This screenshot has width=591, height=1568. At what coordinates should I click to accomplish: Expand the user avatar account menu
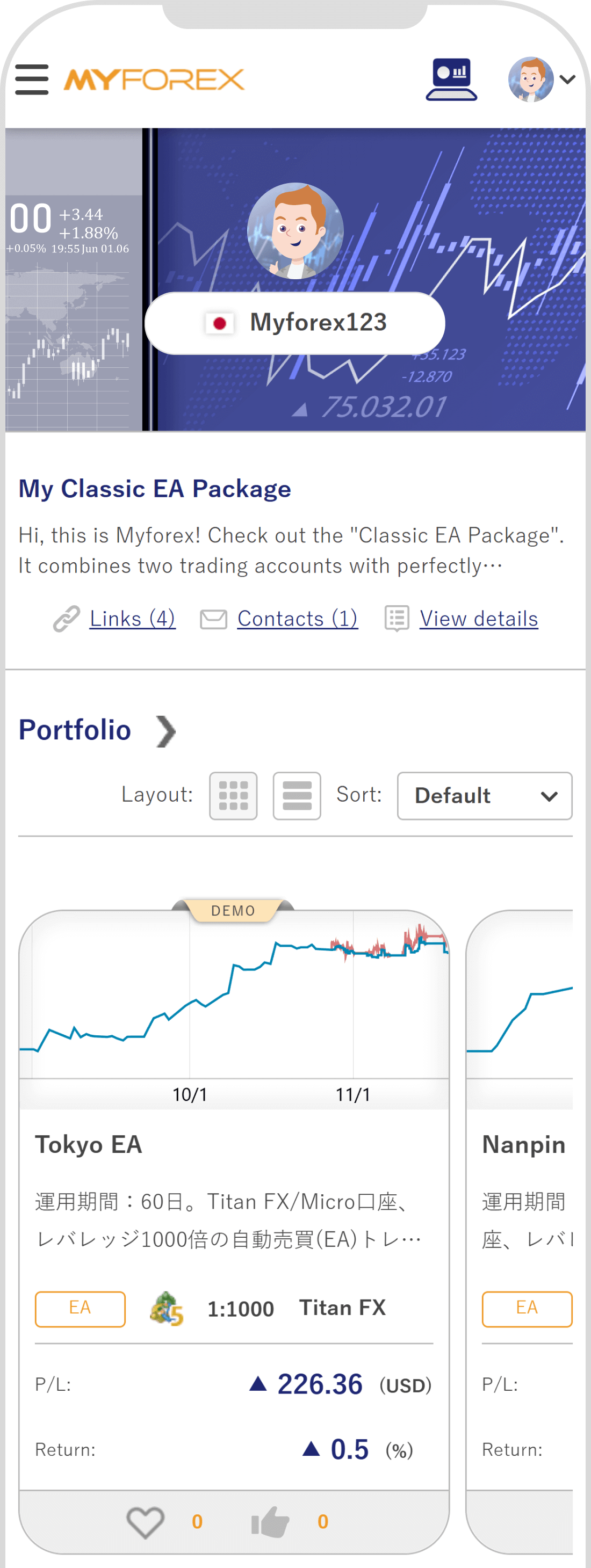tap(531, 79)
